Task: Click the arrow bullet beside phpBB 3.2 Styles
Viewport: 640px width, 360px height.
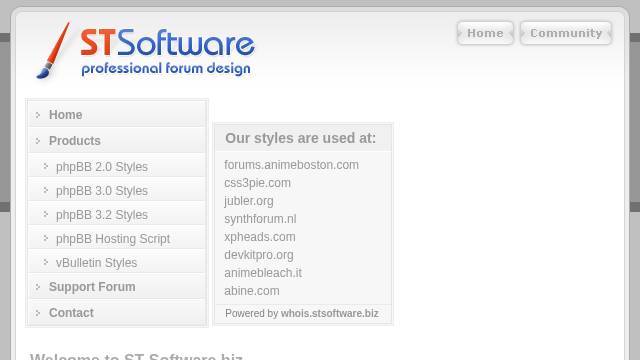Action: 46,214
